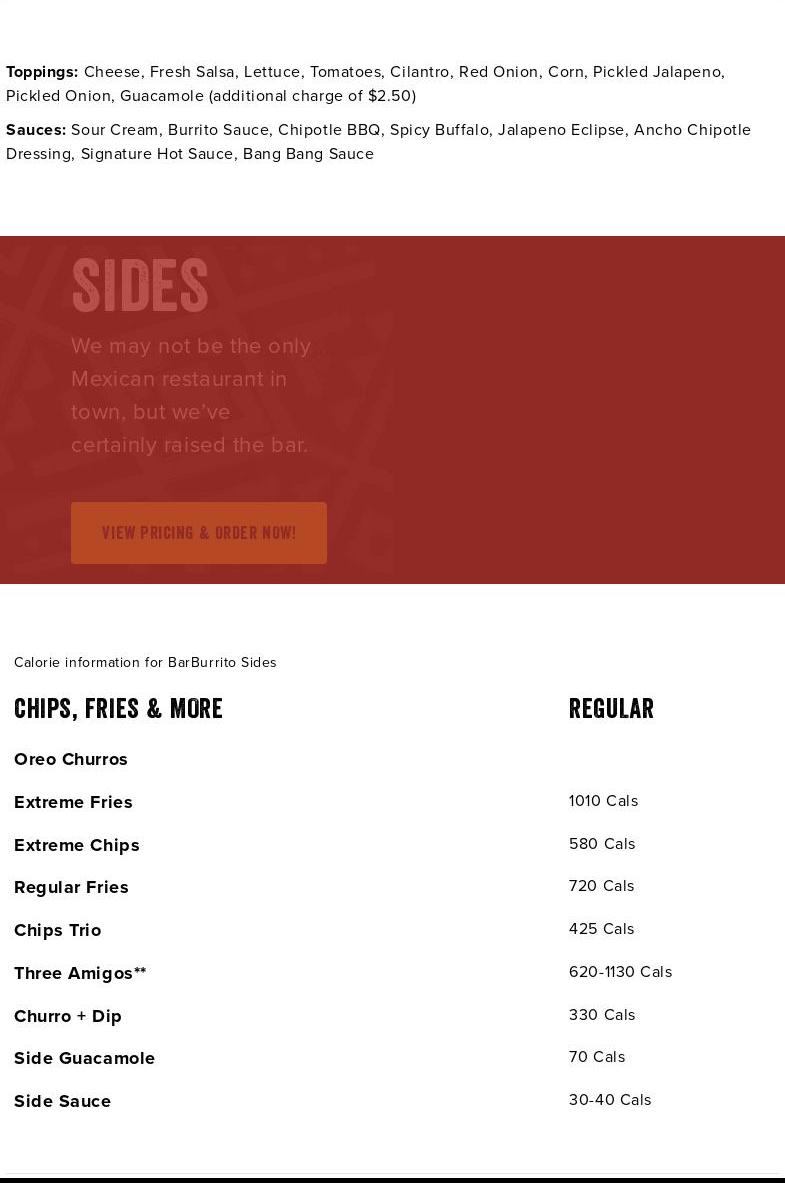Click the Three Amigos item name
The height and width of the screenshot is (1183, 785).
click(x=80, y=973)
